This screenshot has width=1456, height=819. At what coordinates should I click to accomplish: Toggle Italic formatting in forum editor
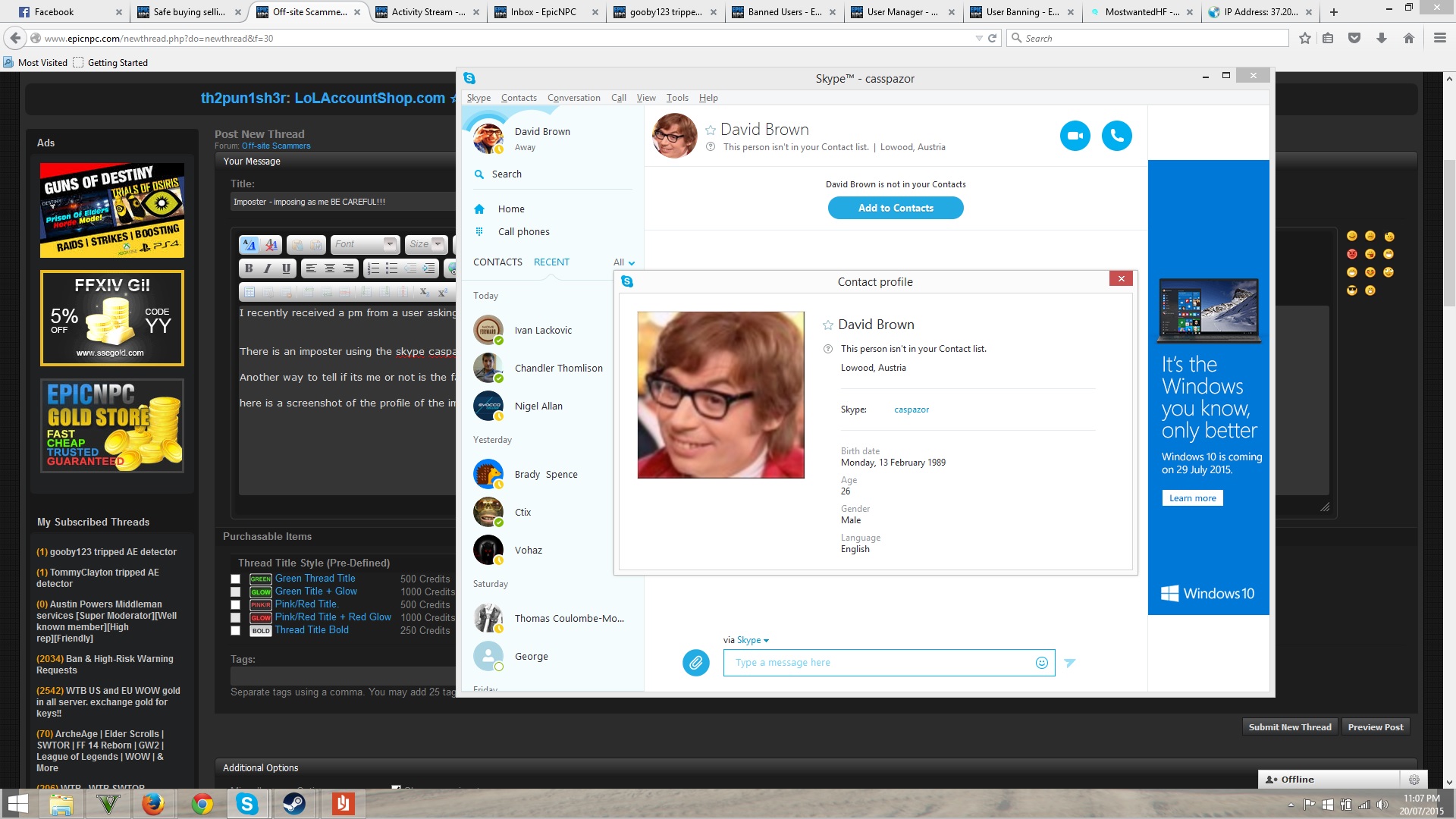[267, 268]
